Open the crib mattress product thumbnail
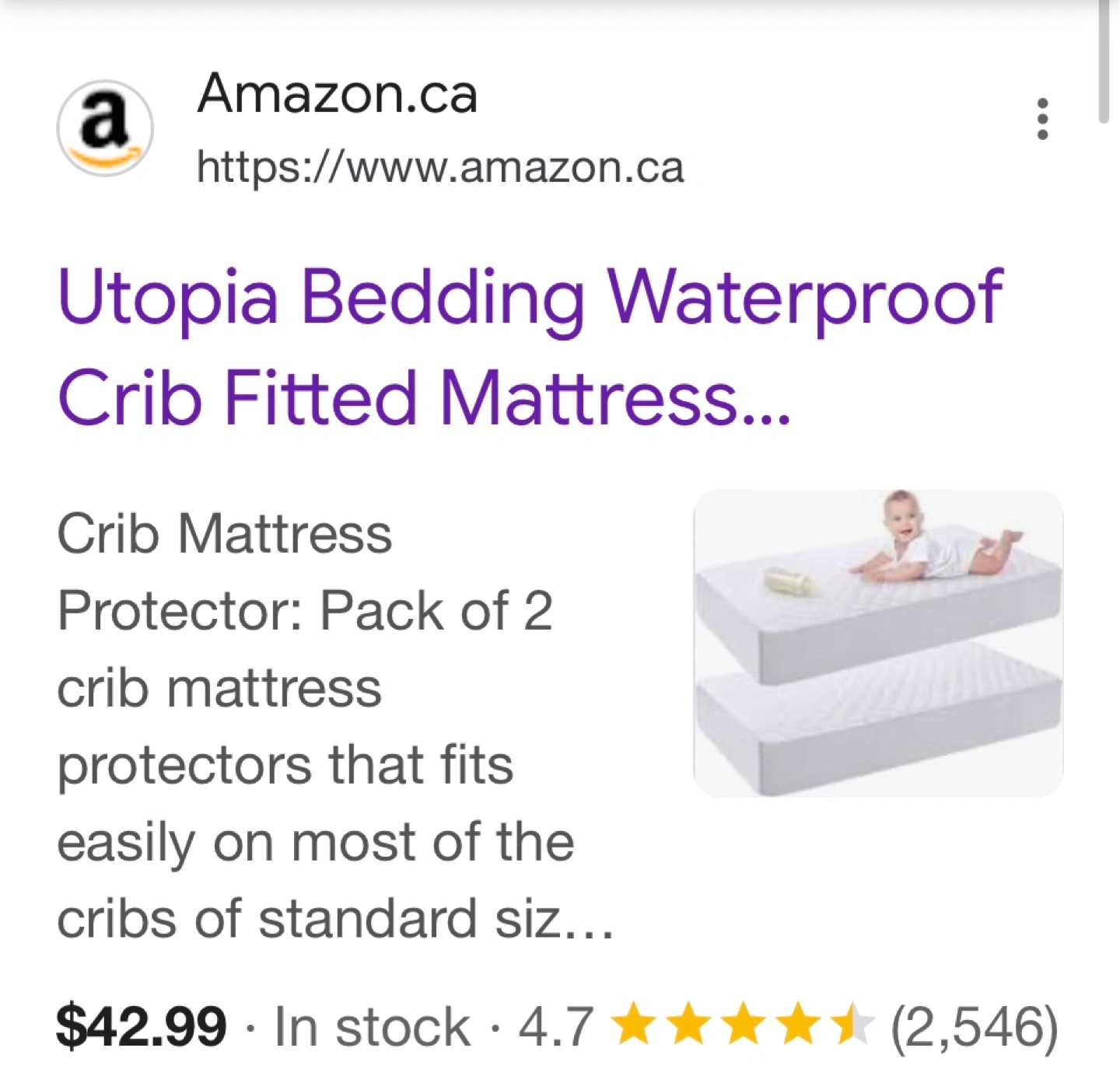This screenshot has width=1120, height=1083. tap(877, 642)
